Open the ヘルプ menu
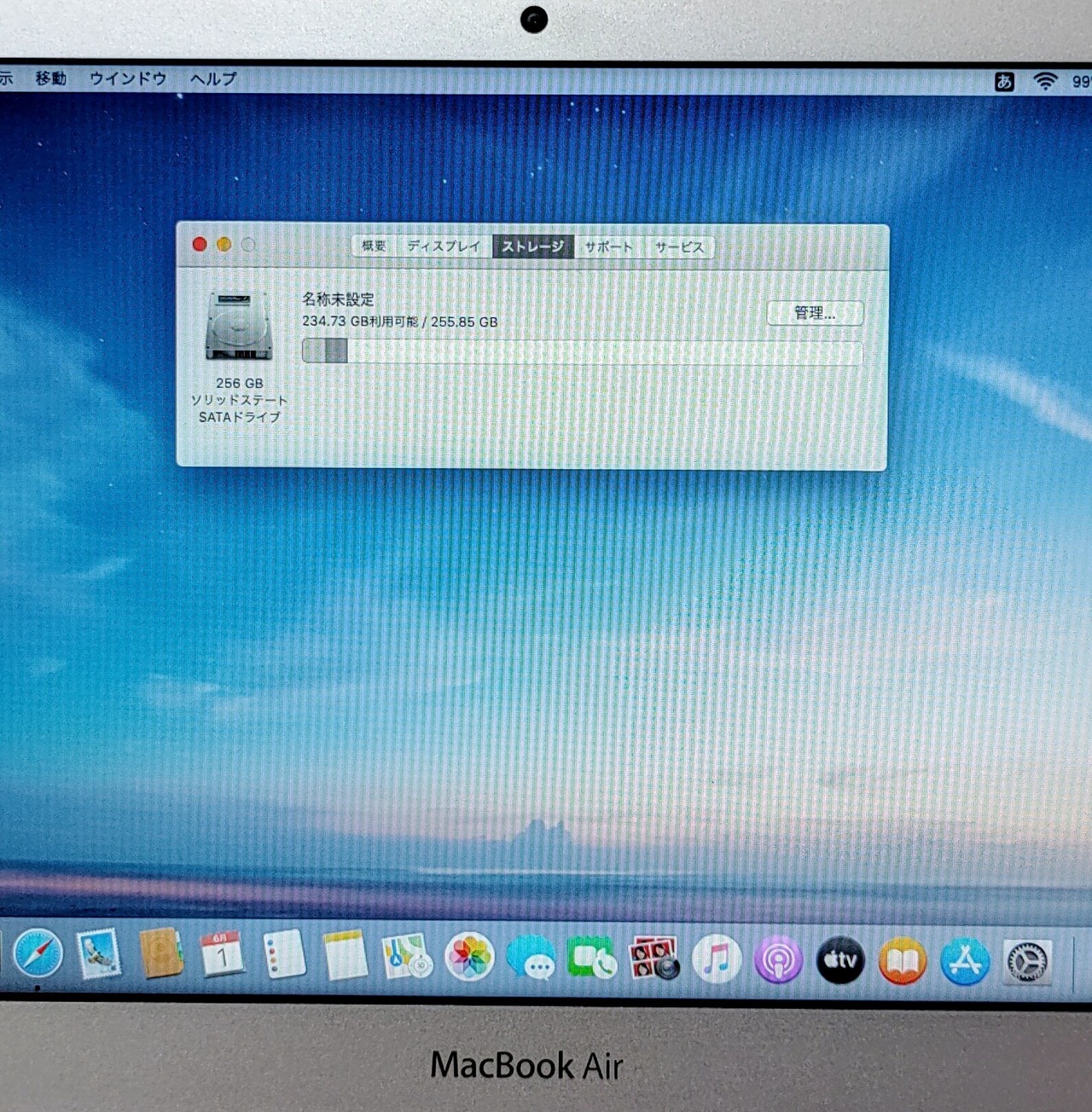The image size is (1092, 1112). pyautogui.click(x=212, y=78)
